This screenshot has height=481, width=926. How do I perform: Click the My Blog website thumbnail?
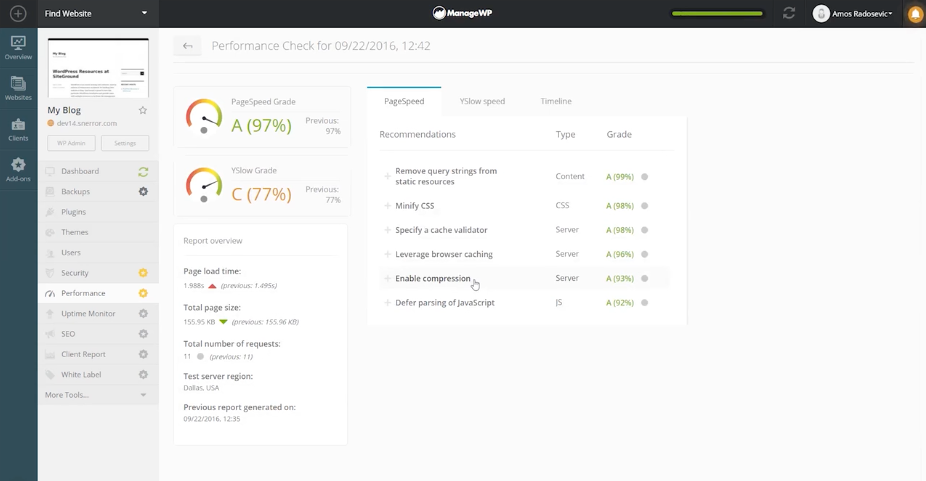pos(98,68)
